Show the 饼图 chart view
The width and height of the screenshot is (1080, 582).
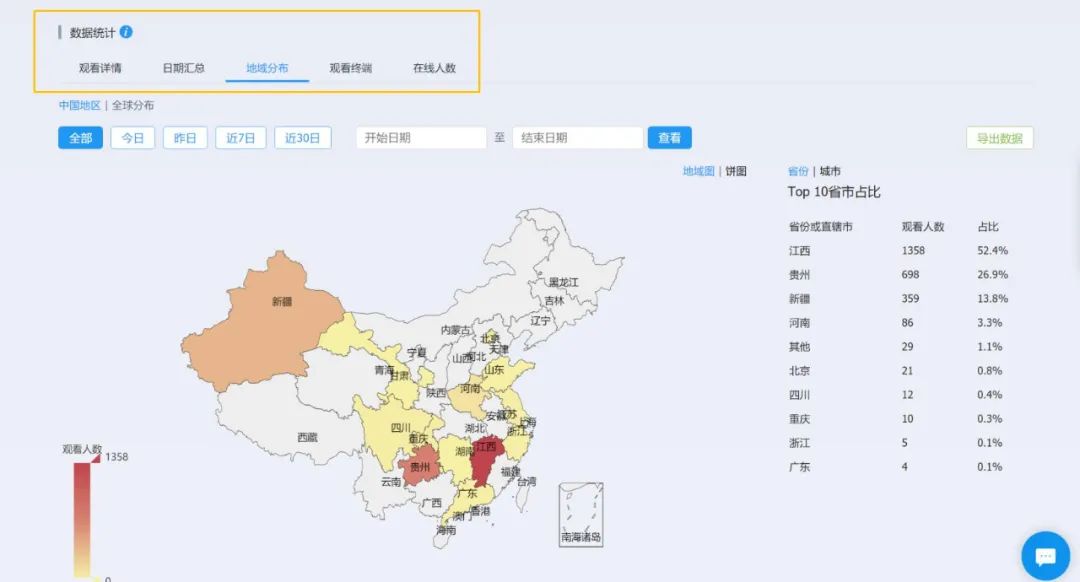click(x=736, y=171)
